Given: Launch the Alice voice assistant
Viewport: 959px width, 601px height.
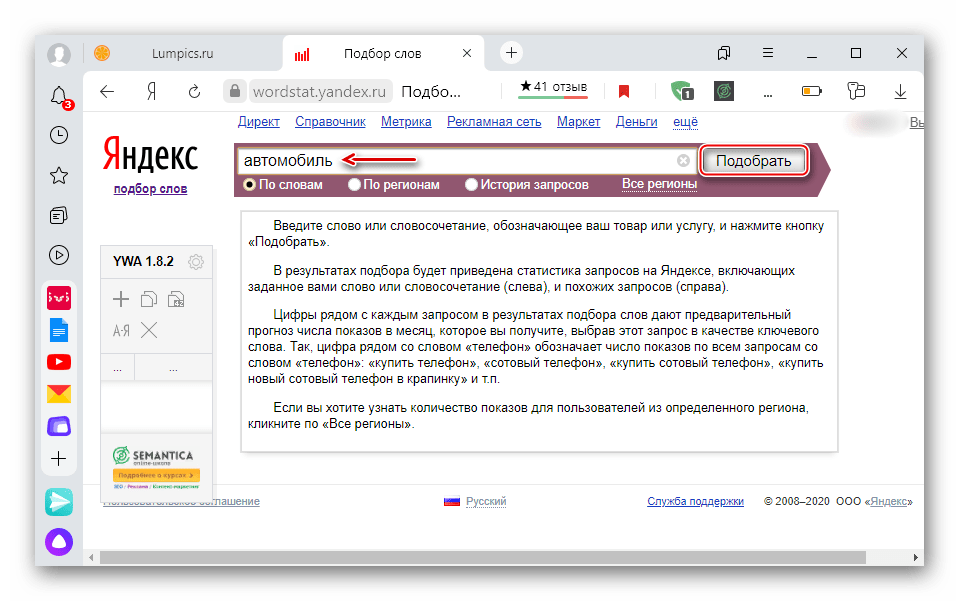Looking at the screenshot, I should click(59, 542).
